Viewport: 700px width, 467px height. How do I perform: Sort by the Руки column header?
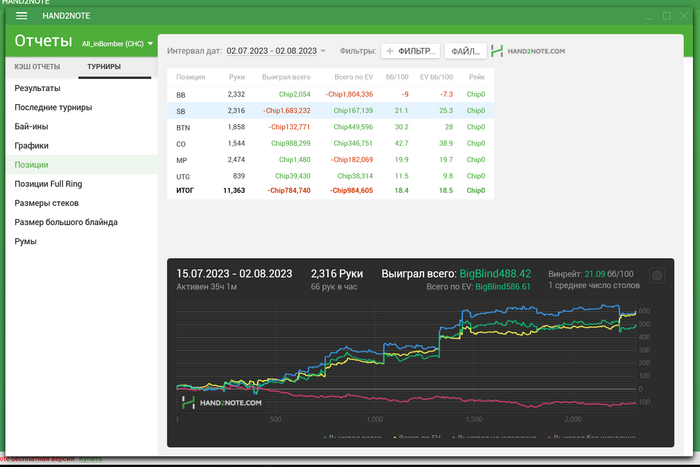click(237, 77)
